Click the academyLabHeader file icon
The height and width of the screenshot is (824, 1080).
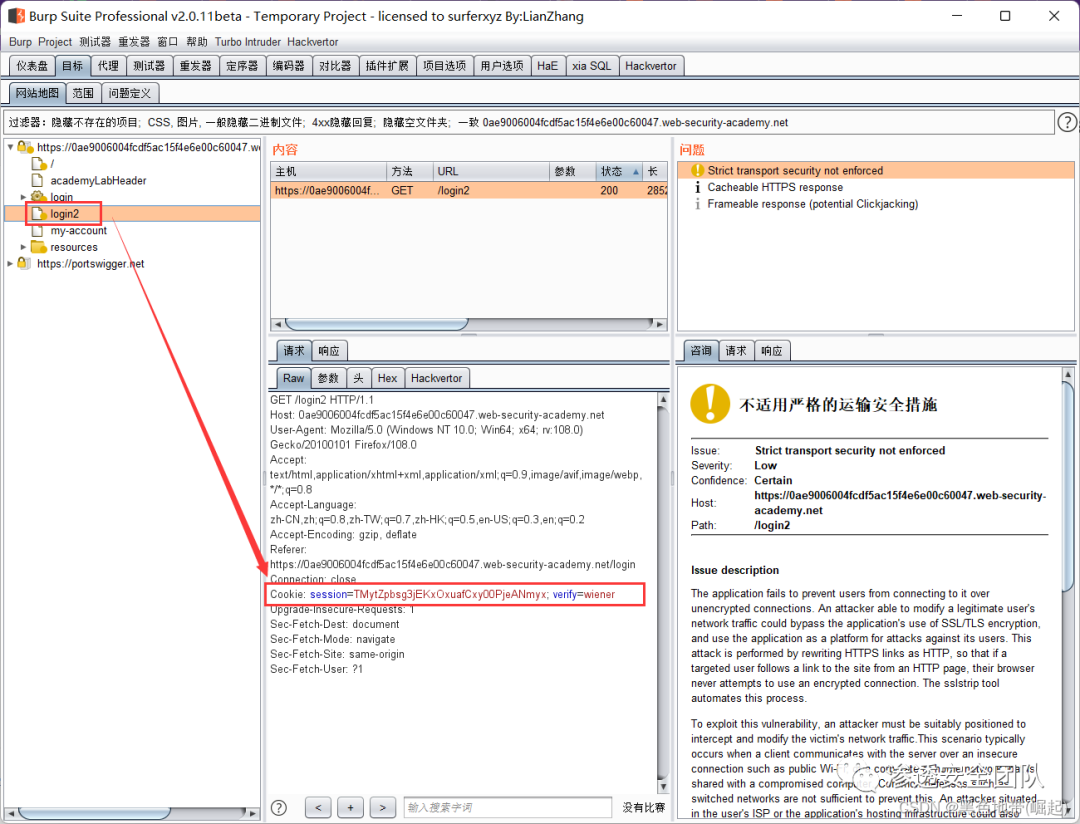pyautogui.click(x=38, y=181)
